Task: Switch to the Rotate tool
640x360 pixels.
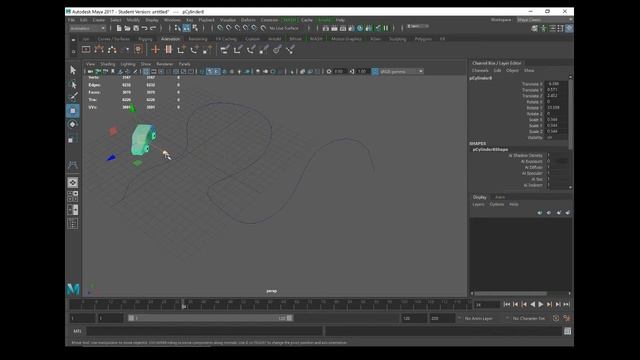Action: pyautogui.click(x=73, y=124)
